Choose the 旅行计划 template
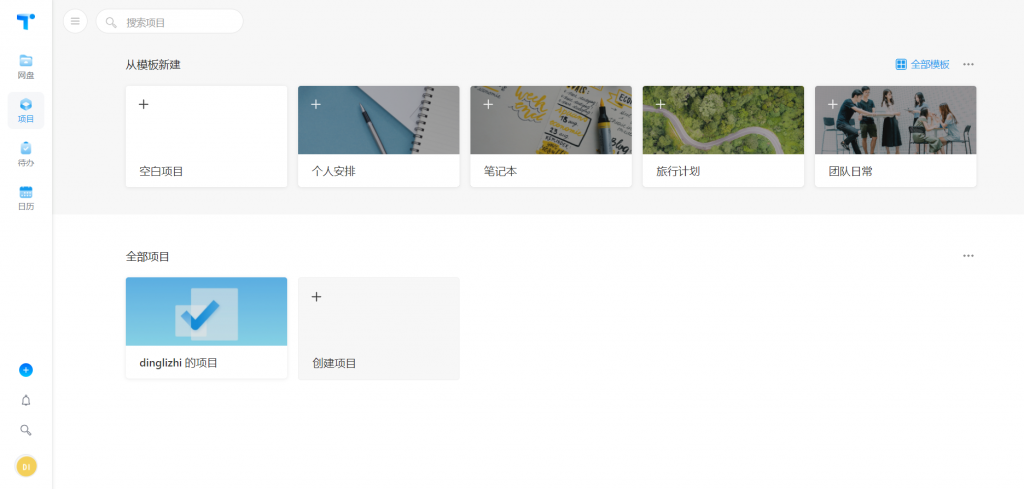Image resolution: width=1024 pixels, height=489 pixels. [x=723, y=136]
